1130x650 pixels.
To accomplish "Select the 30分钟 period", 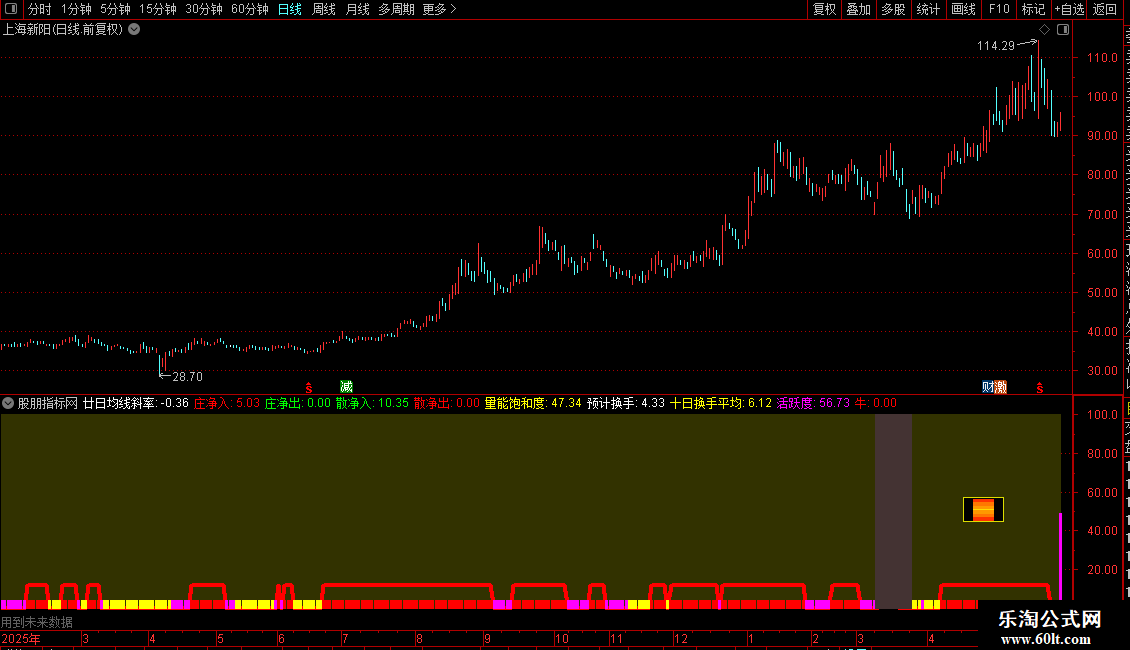I will point(204,9).
